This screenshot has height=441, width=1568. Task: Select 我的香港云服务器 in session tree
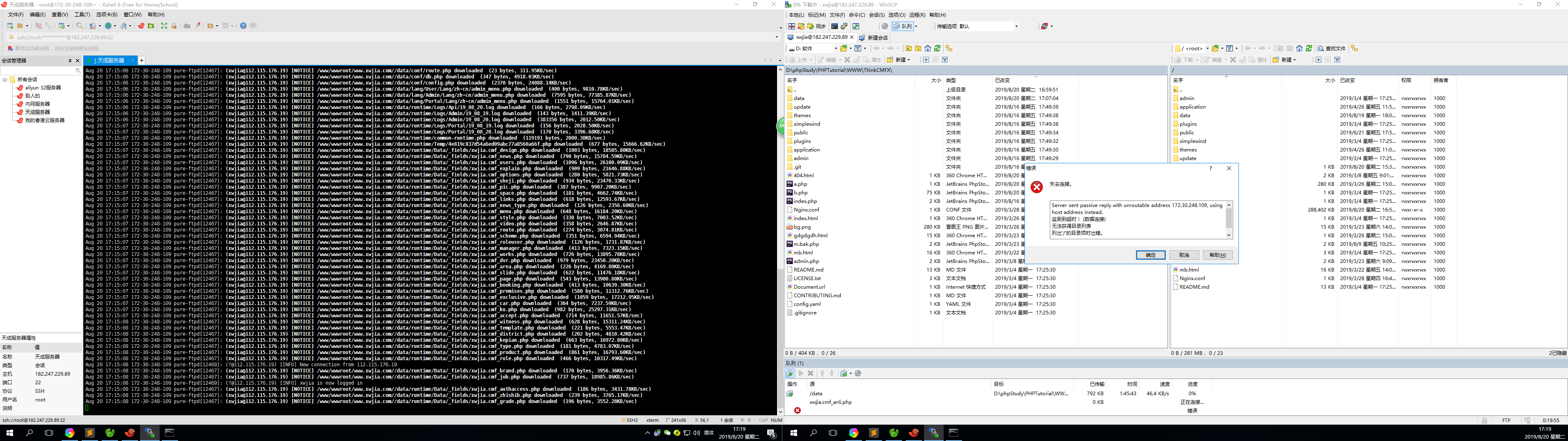pos(45,120)
